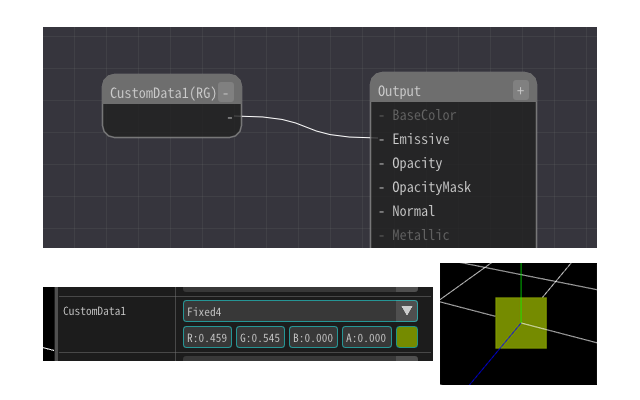This screenshot has width=640, height=400.
Task: Click the BaseColor input pin on Output
Action: point(381,116)
